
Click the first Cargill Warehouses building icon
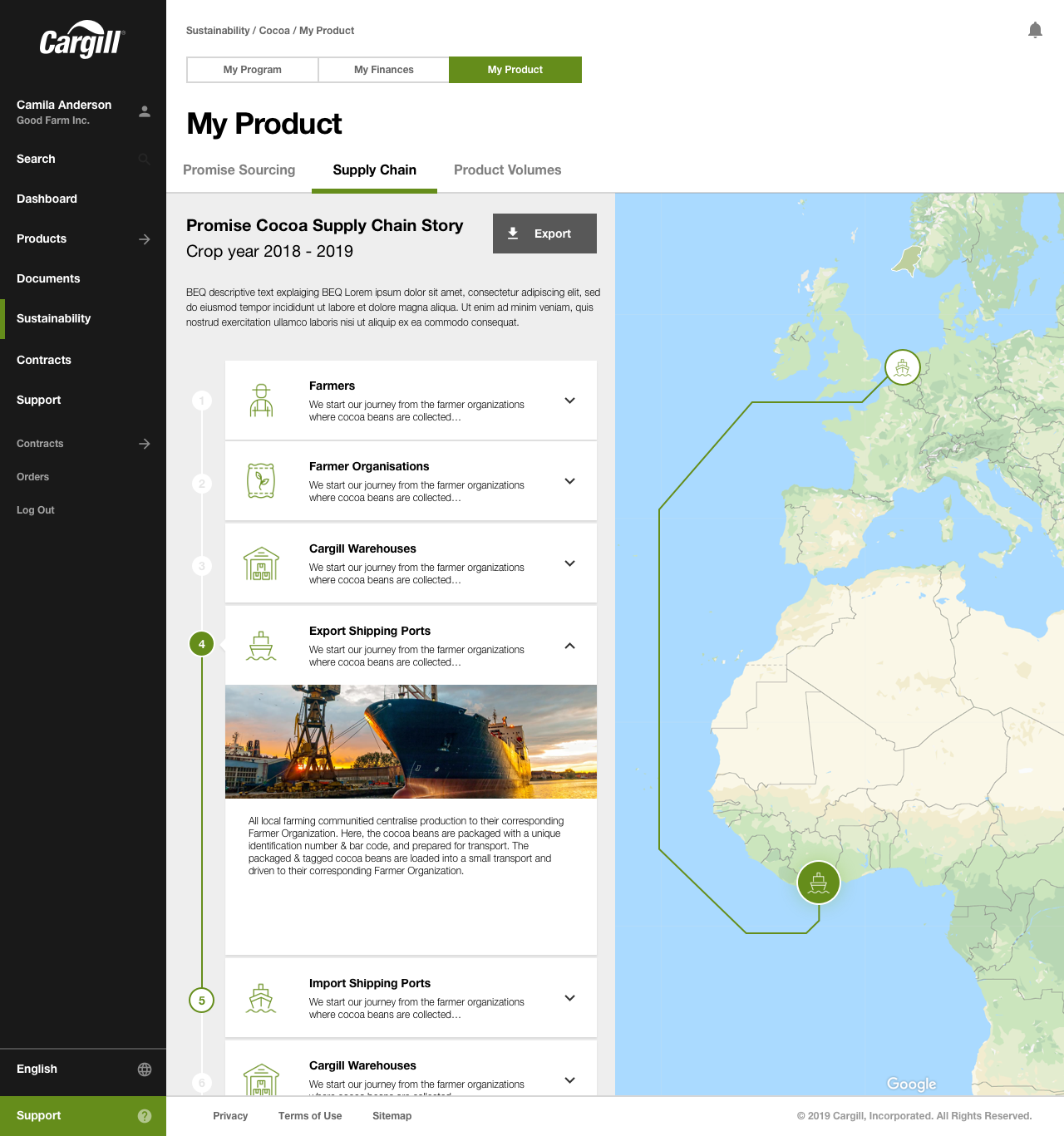[x=261, y=563]
